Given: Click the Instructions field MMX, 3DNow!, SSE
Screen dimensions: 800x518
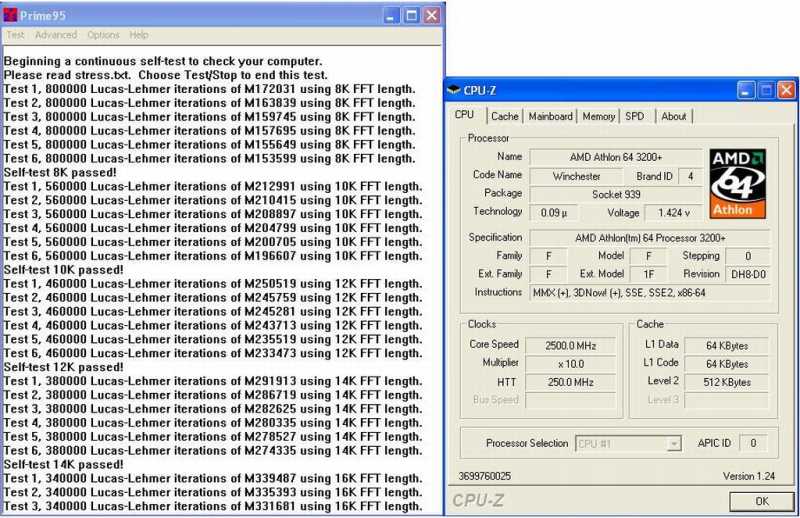Looking at the screenshot, I should 650,293.
